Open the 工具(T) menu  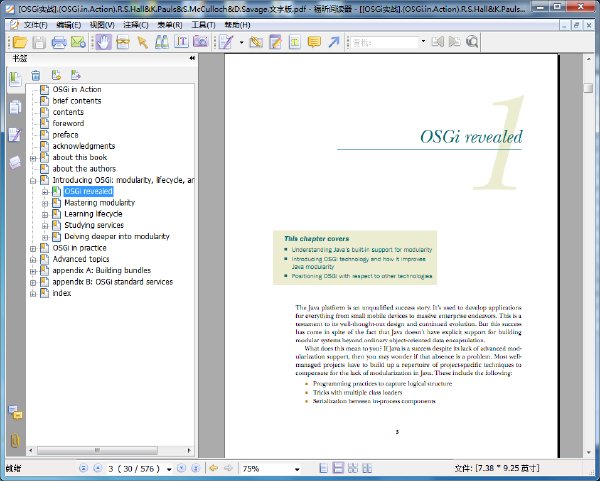point(203,25)
